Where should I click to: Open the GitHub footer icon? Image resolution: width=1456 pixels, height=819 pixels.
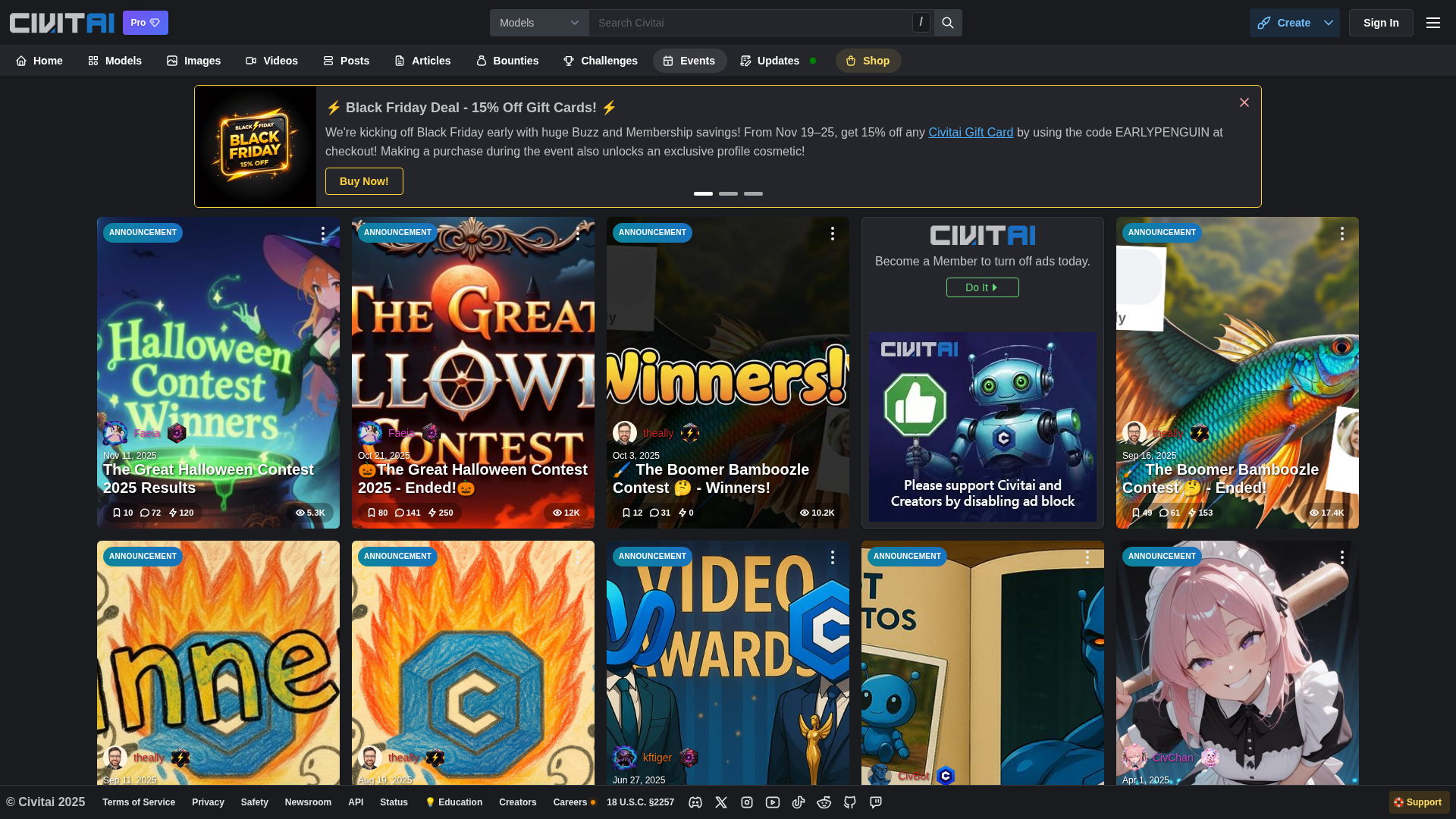850,802
